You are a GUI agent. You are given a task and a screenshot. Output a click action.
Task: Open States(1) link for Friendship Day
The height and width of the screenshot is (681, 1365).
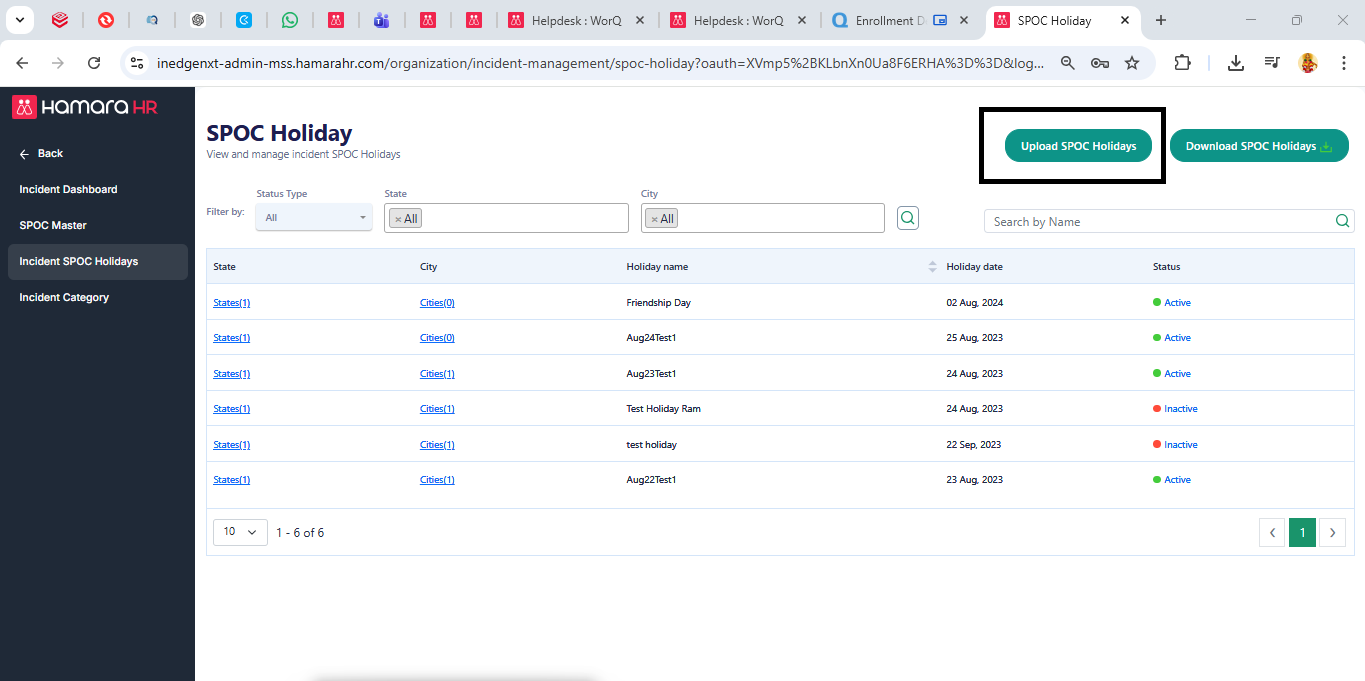tap(231, 302)
